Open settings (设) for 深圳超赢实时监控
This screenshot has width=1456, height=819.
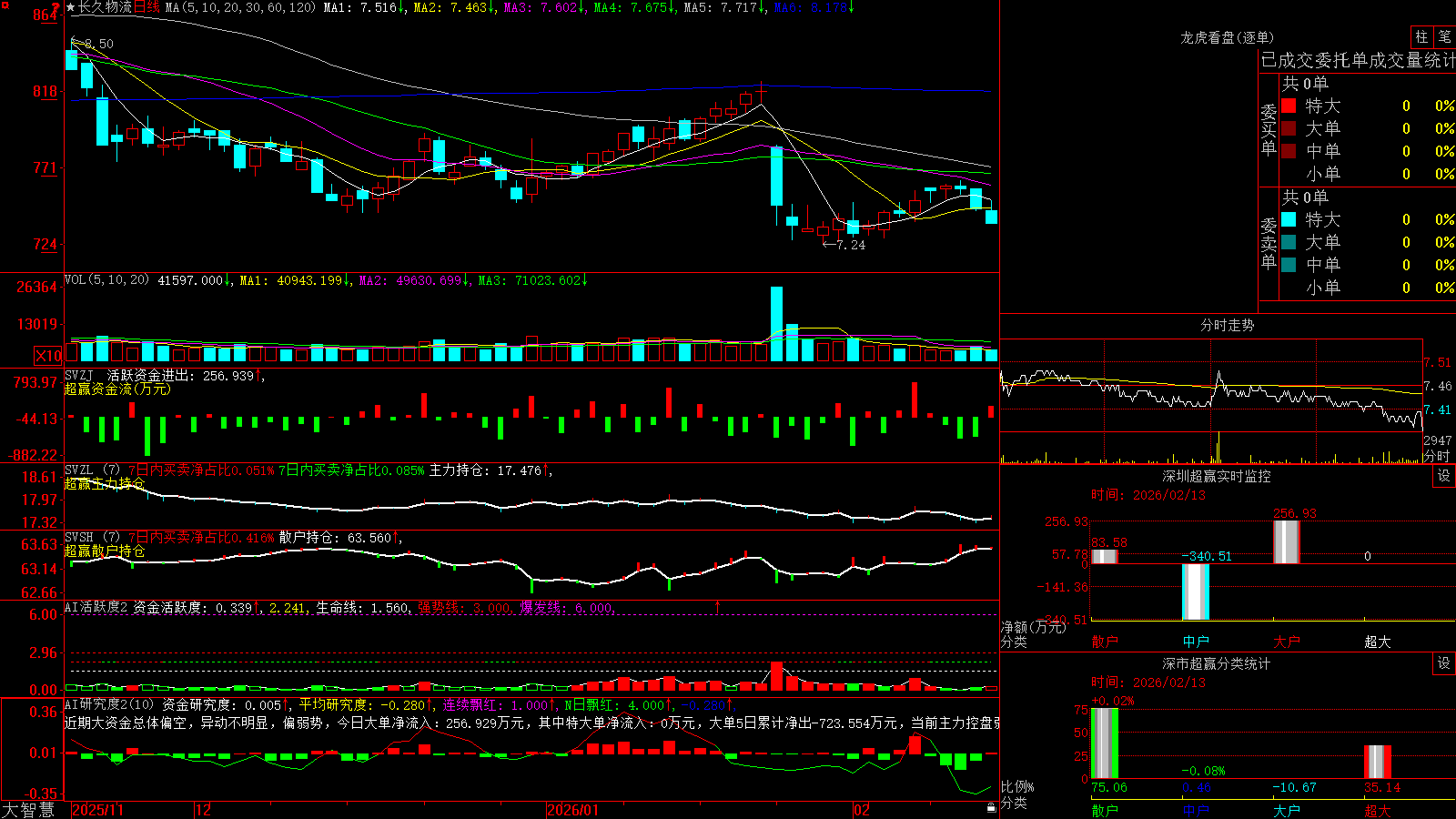[x=1444, y=476]
